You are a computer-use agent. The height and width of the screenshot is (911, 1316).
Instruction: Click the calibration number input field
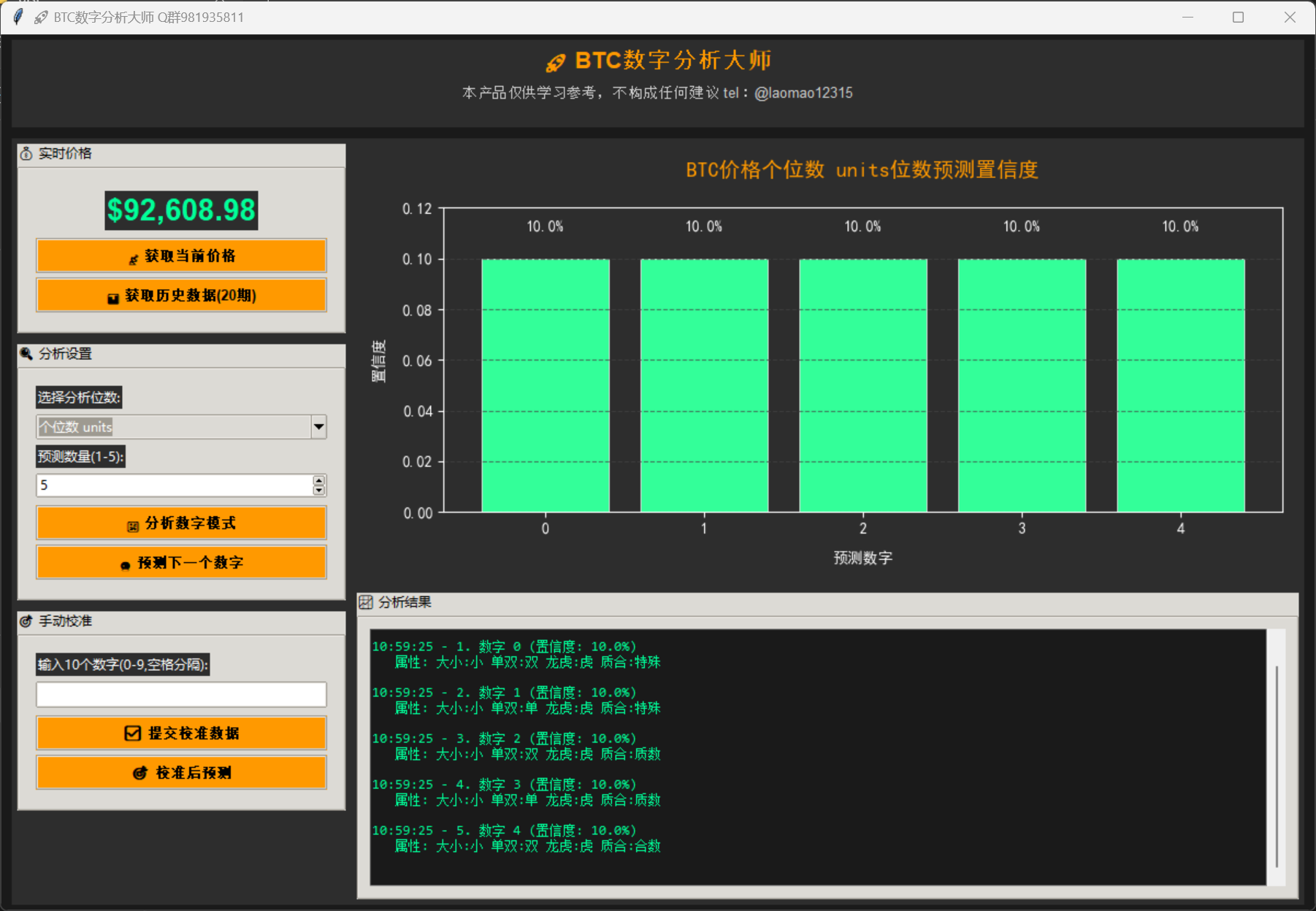click(x=180, y=694)
